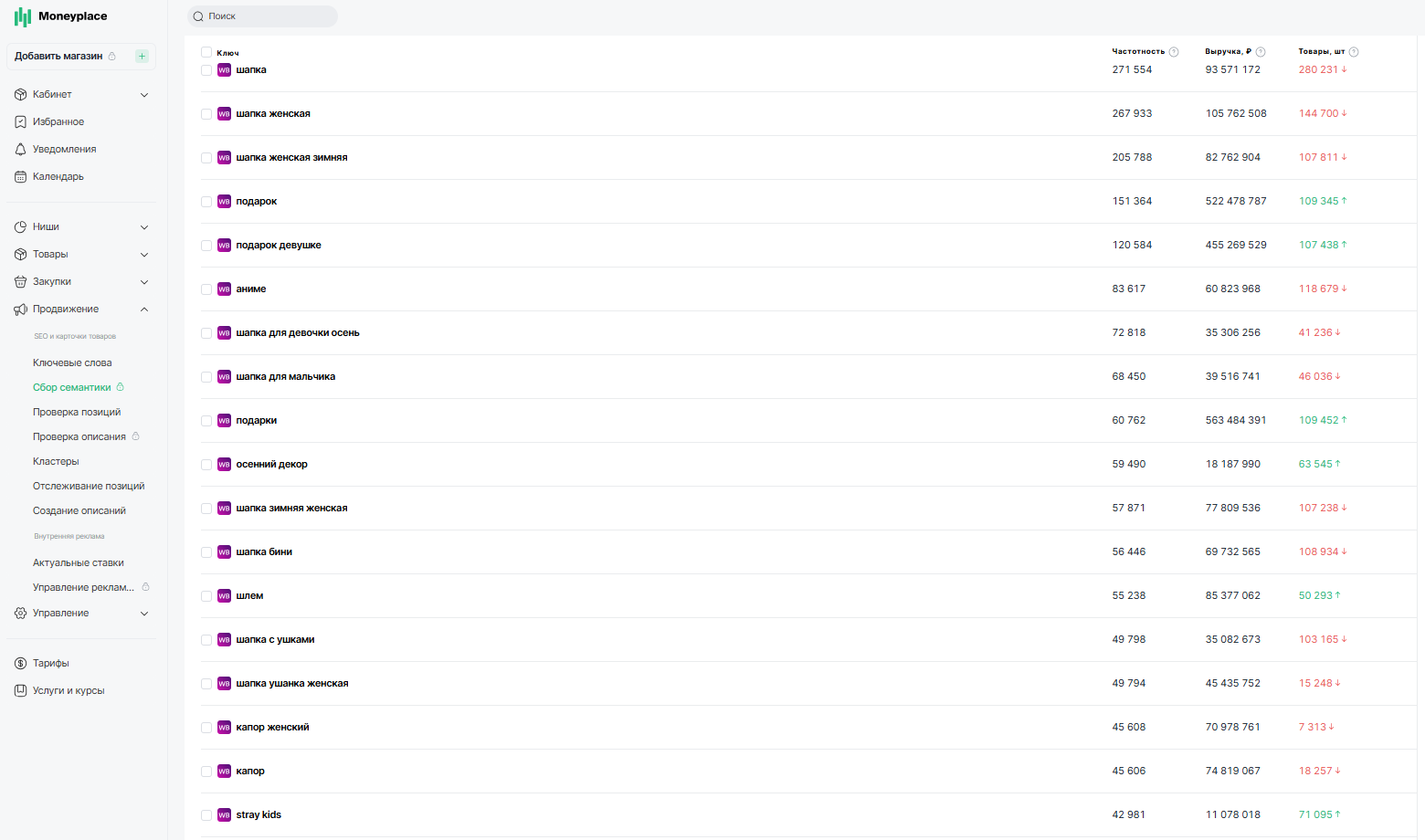Click the Тарифы coin icon
The height and width of the screenshot is (840, 1425).
point(20,663)
